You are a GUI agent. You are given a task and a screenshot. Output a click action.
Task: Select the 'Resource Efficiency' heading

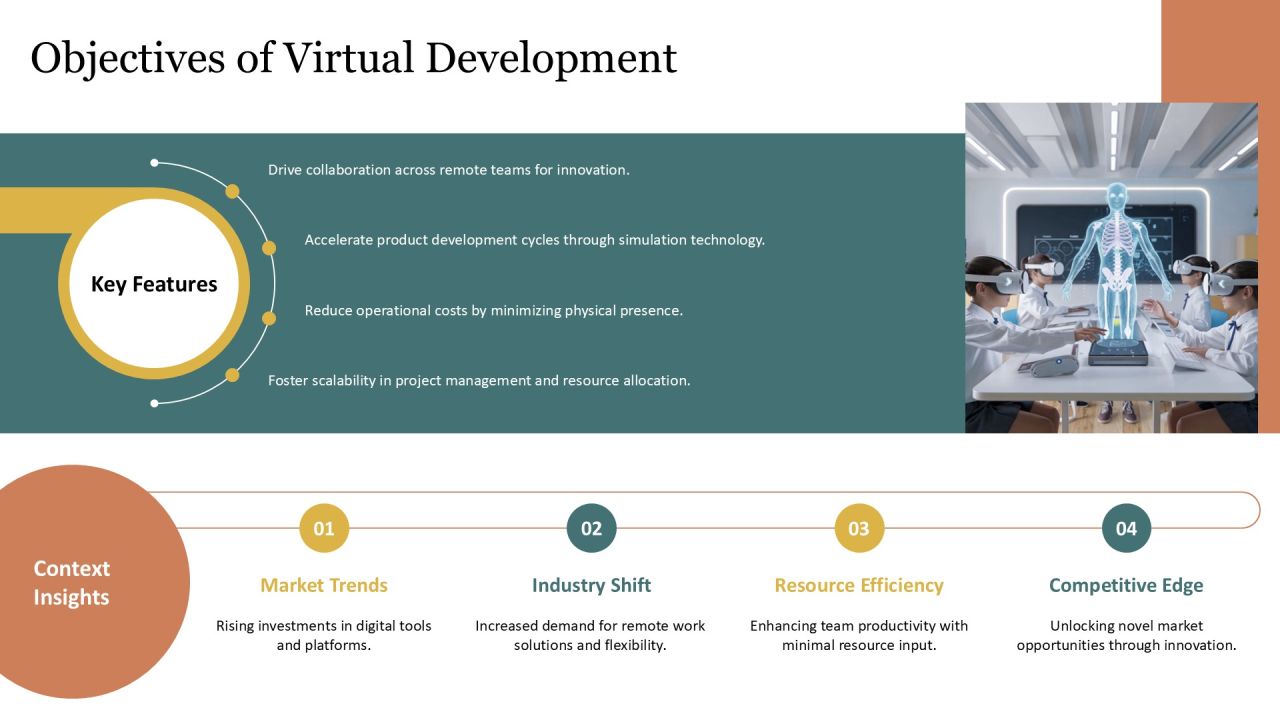[859, 585]
